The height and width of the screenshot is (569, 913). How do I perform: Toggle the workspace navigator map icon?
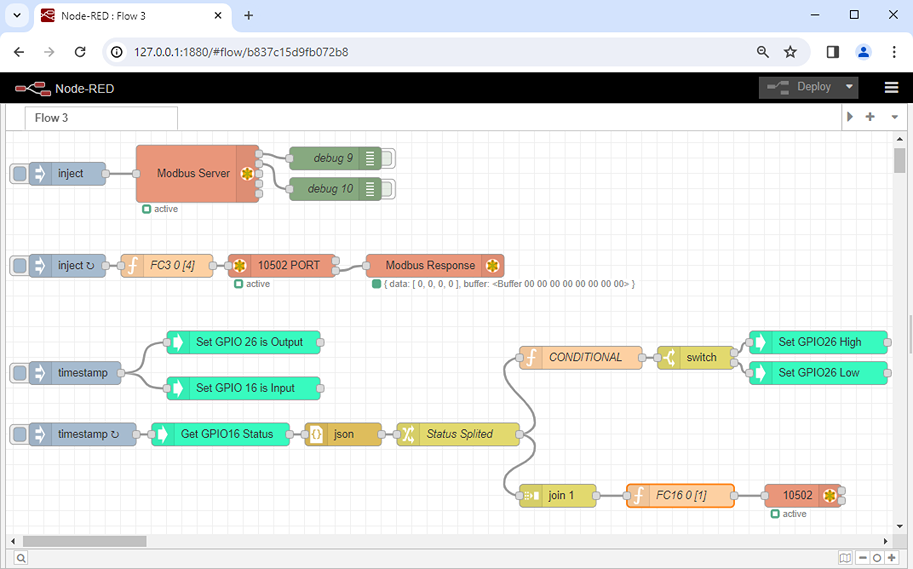[x=846, y=558]
